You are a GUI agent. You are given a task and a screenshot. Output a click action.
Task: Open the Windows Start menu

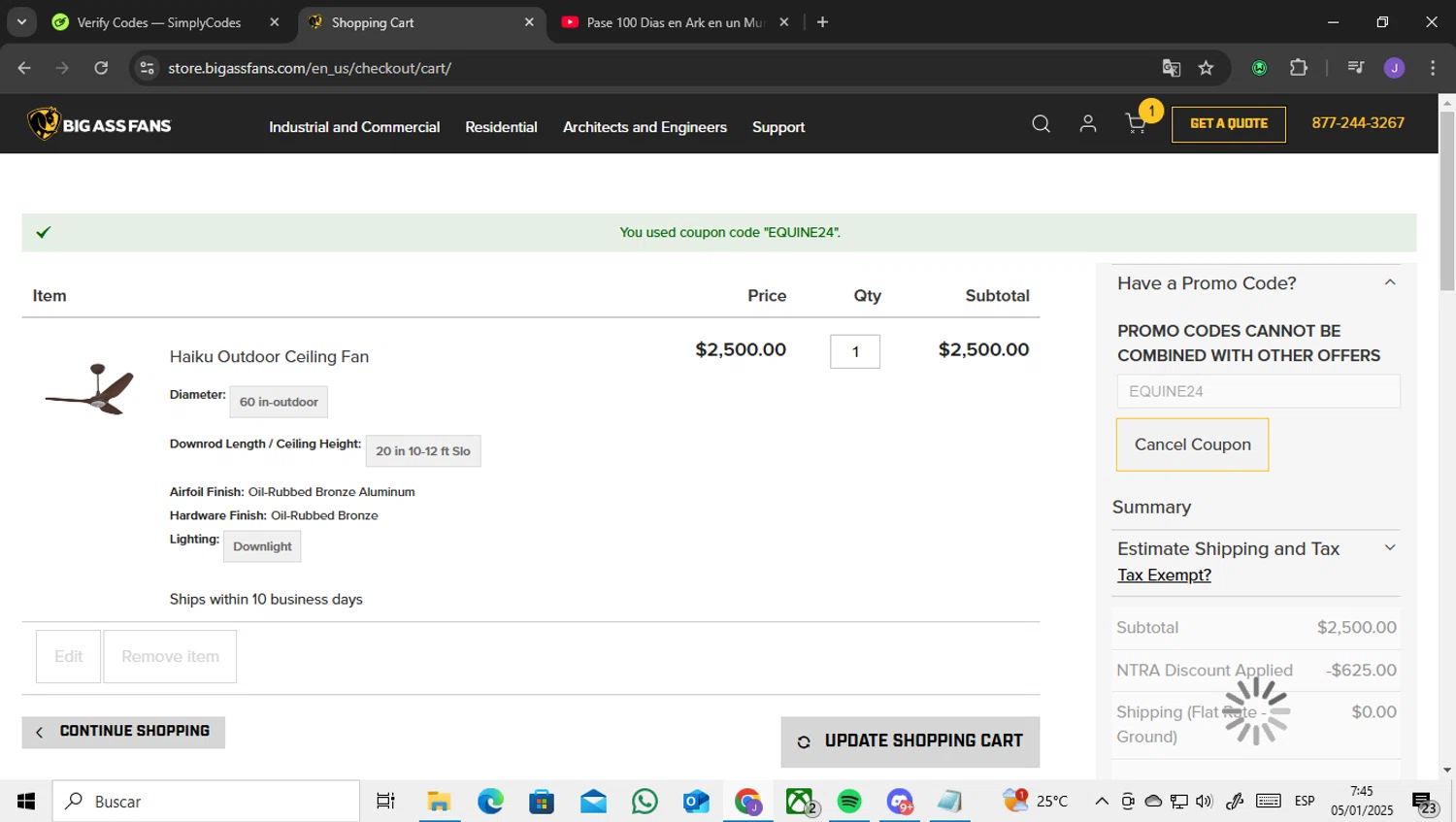[x=25, y=802]
